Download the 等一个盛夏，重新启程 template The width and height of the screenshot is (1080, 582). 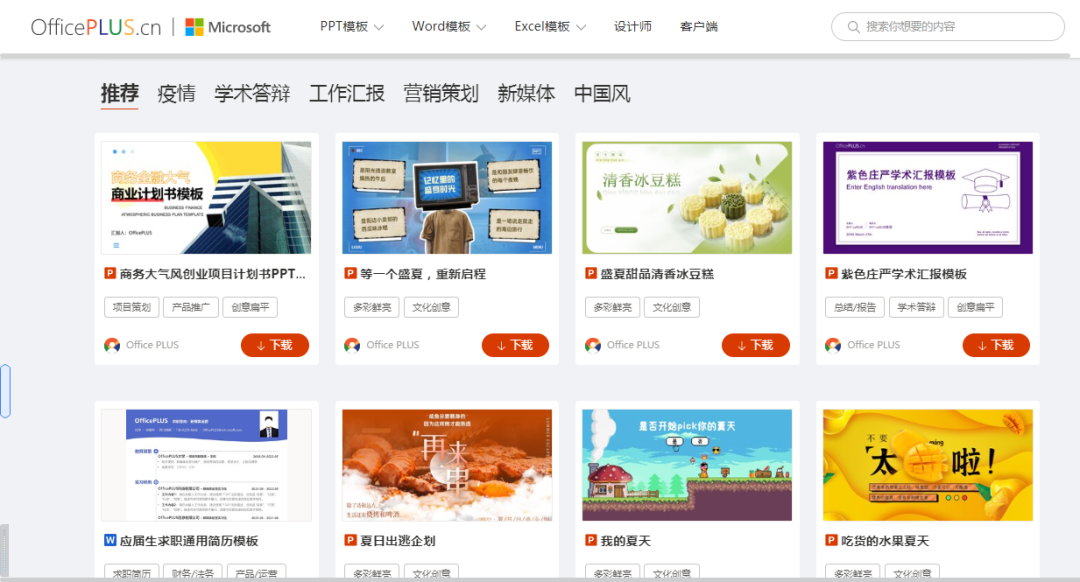coord(515,345)
